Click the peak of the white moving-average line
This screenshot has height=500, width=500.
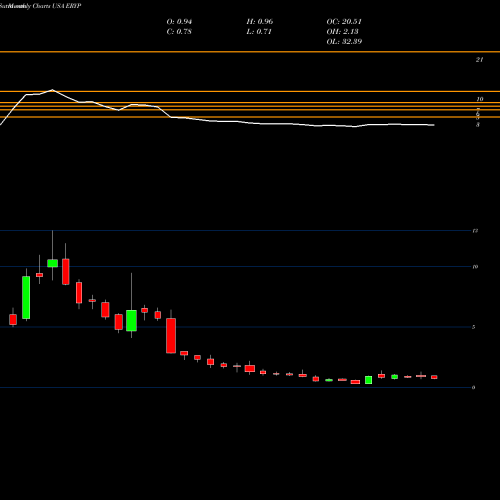[x=52, y=90]
